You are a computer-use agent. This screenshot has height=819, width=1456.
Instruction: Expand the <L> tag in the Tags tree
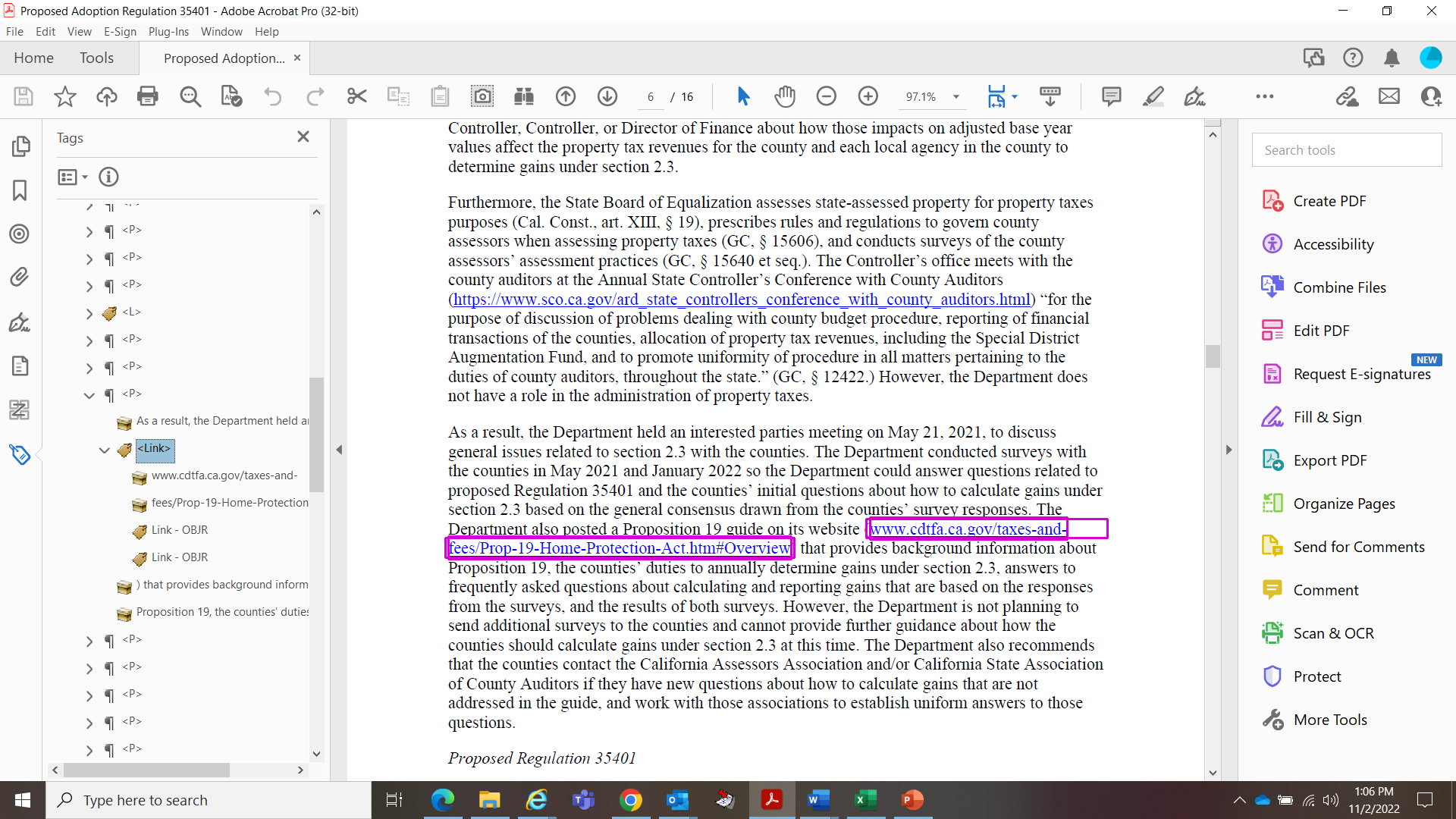[x=89, y=312]
